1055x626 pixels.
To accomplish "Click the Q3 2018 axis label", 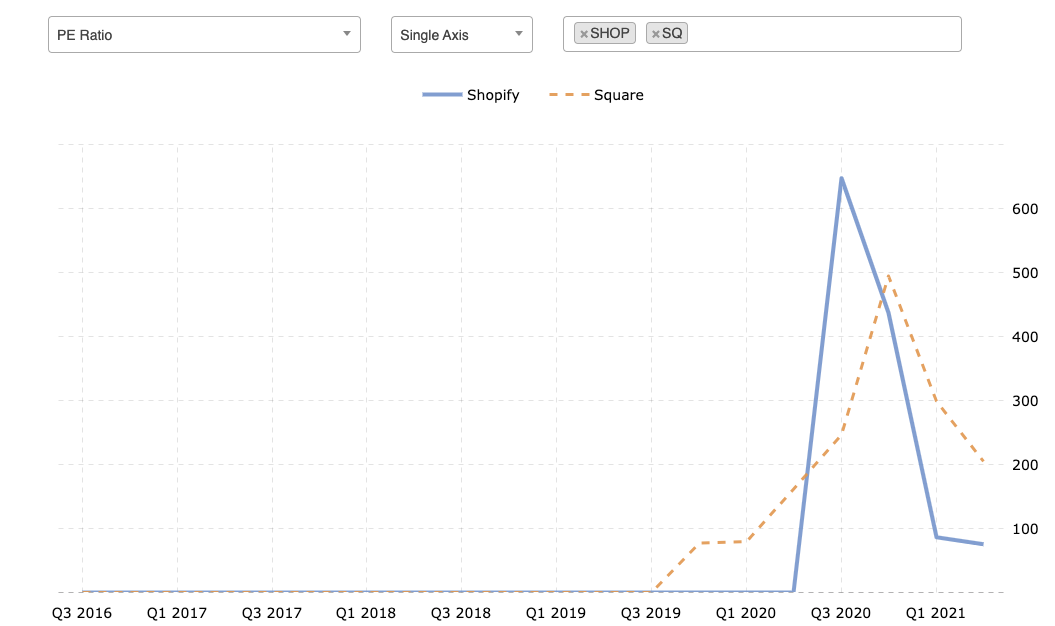I will (x=461, y=613).
